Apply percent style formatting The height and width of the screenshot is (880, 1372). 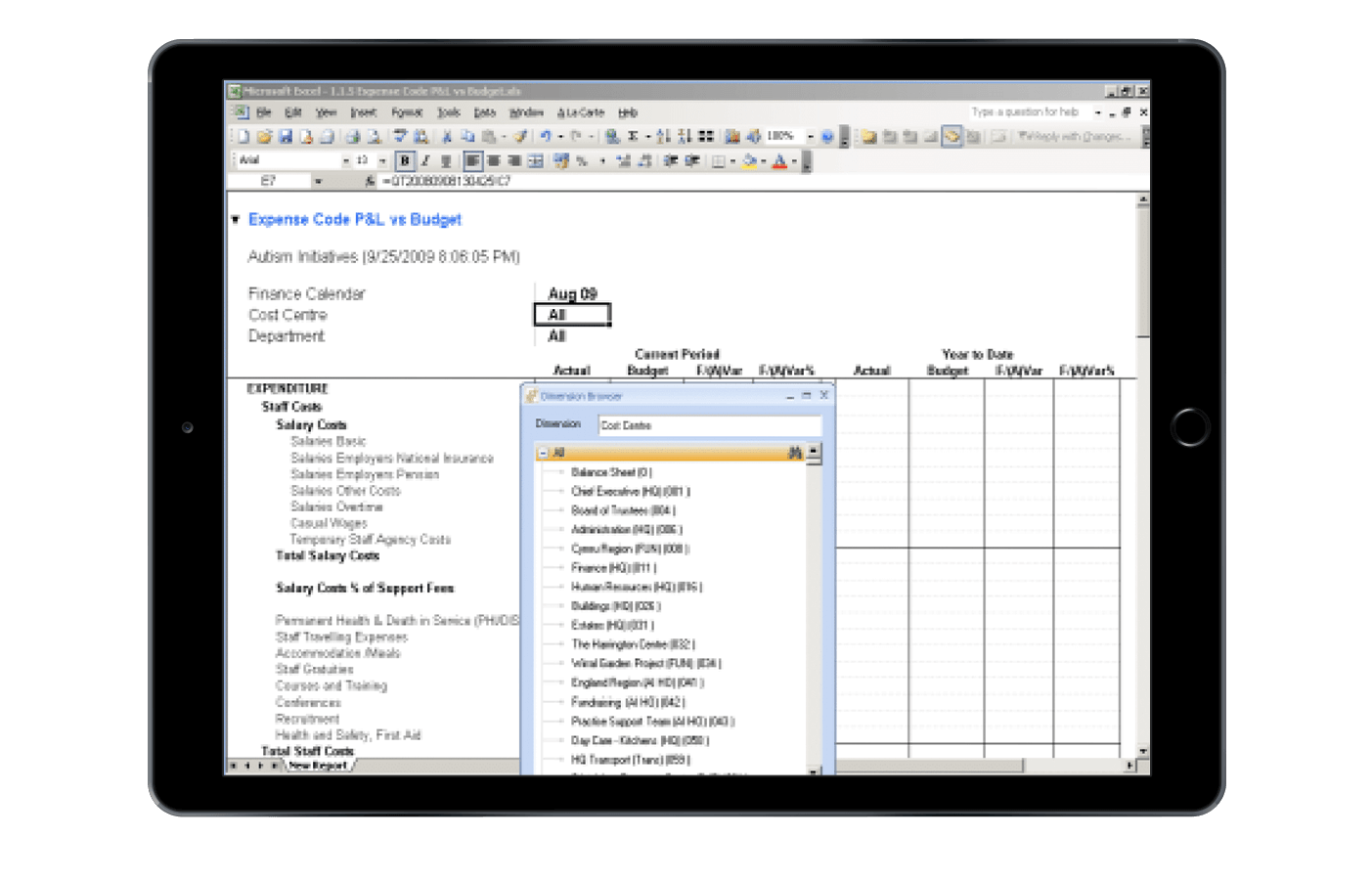[581, 160]
